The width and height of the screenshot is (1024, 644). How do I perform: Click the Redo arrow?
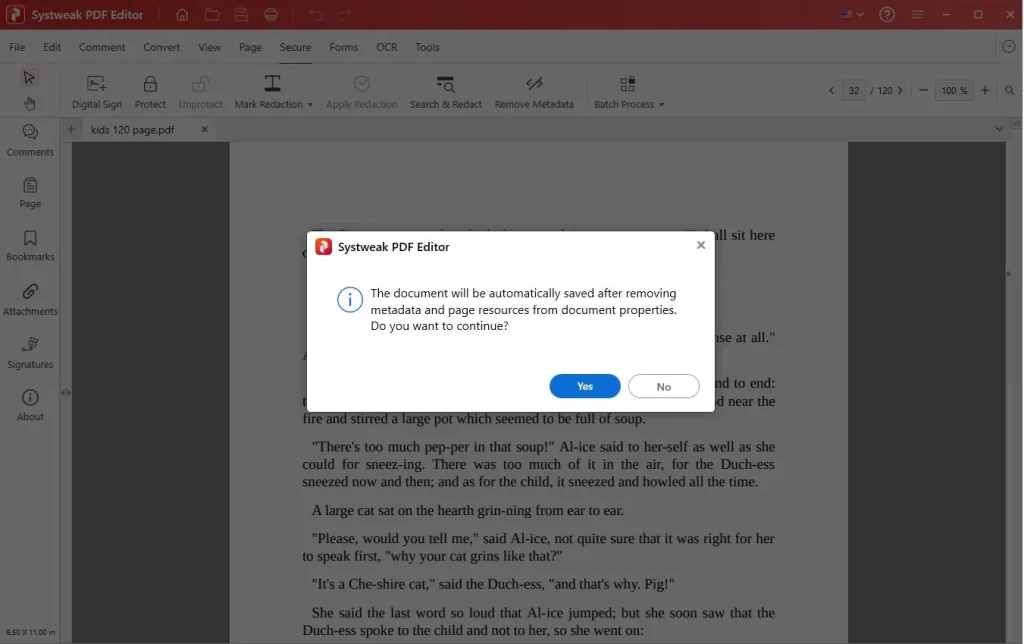click(345, 14)
